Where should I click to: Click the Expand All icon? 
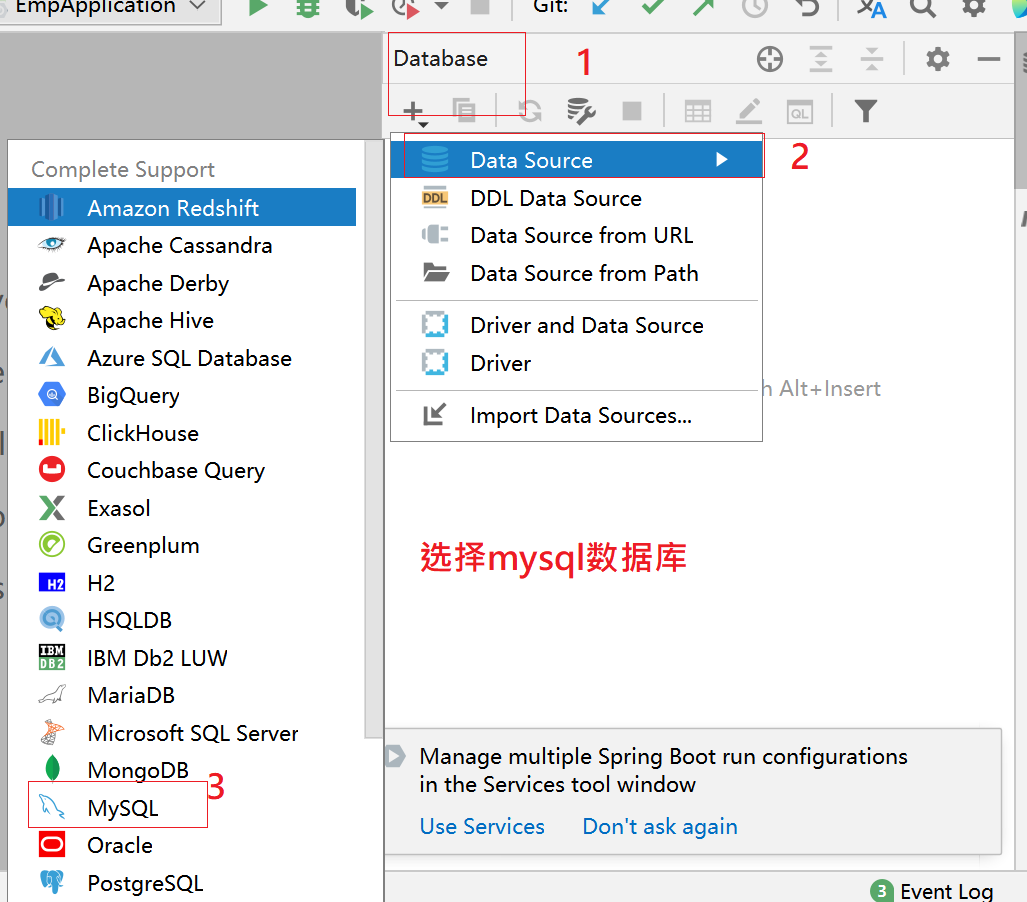(821, 59)
